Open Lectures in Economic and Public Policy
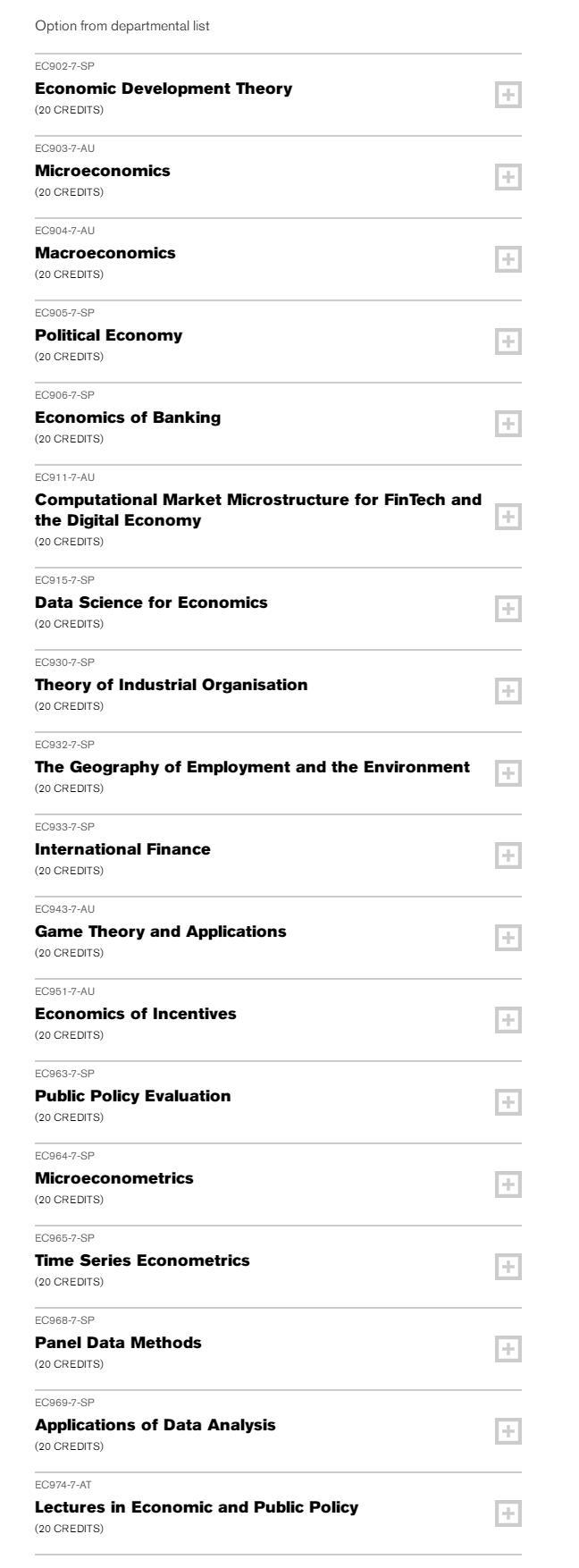Image resolution: width=579 pixels, height=1568 pixels. point(197,1507)
